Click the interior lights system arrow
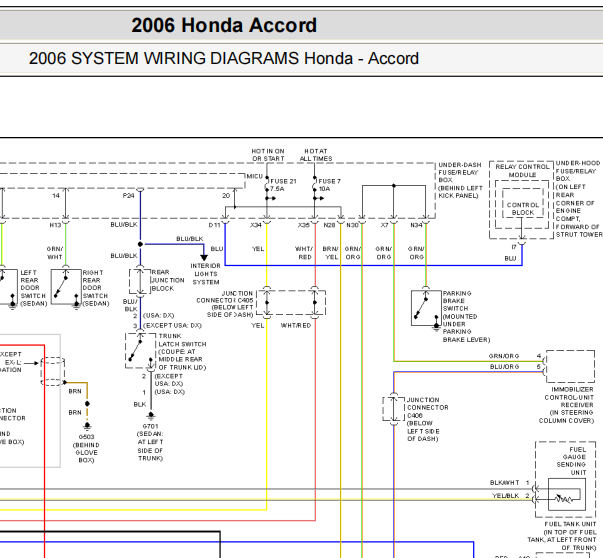The height and width of the screenshot is (558, 603). 204,257
